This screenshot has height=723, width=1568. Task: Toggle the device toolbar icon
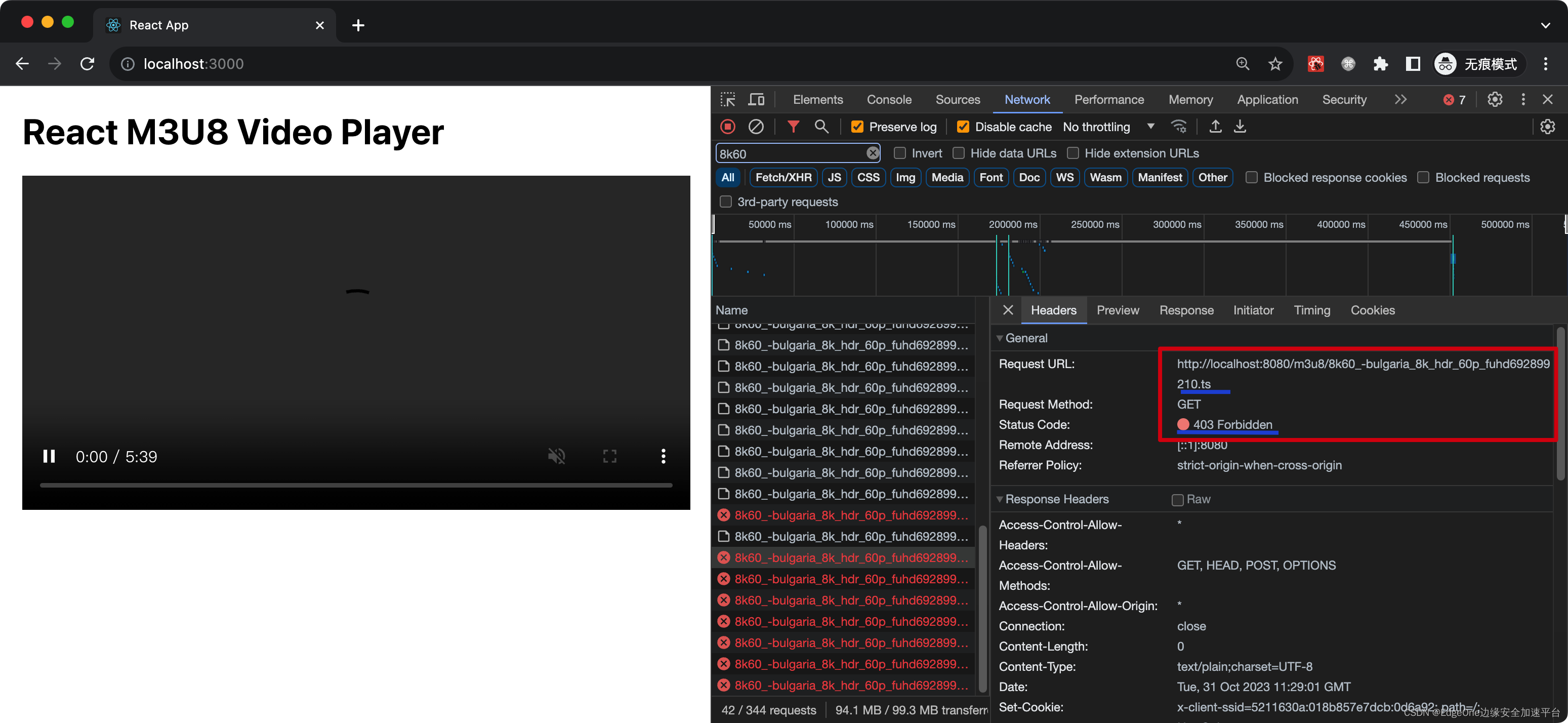tap(757, 99)
